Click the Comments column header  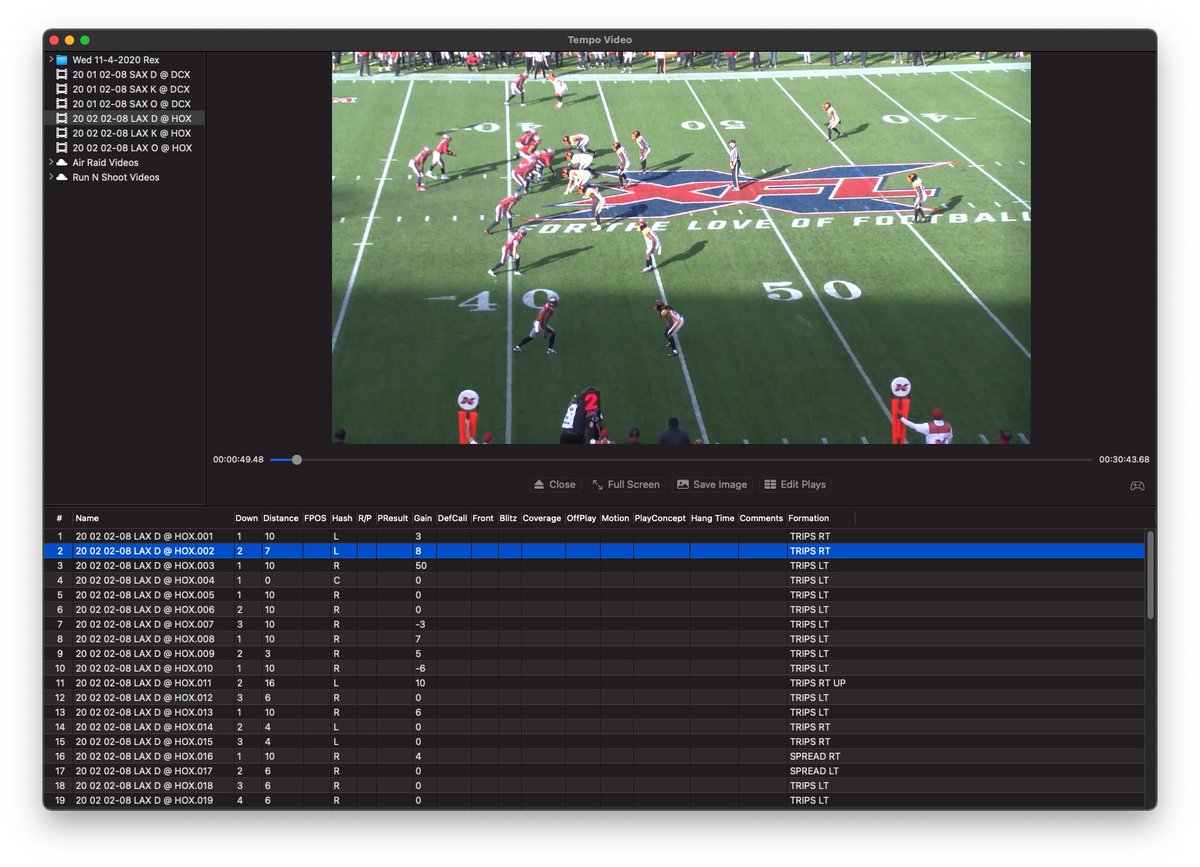(761, 518)
